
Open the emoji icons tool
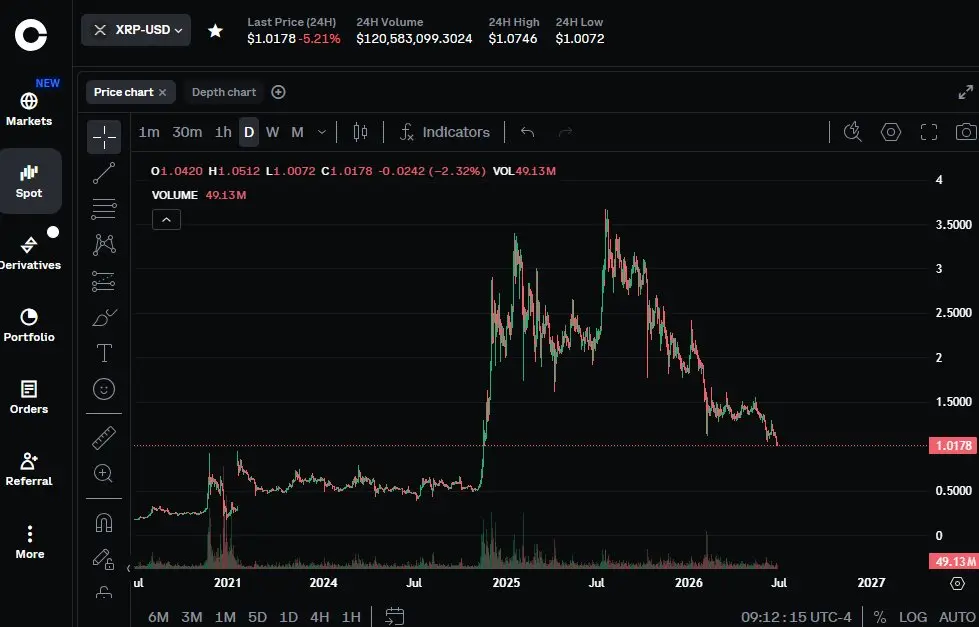tap(104, 389)
